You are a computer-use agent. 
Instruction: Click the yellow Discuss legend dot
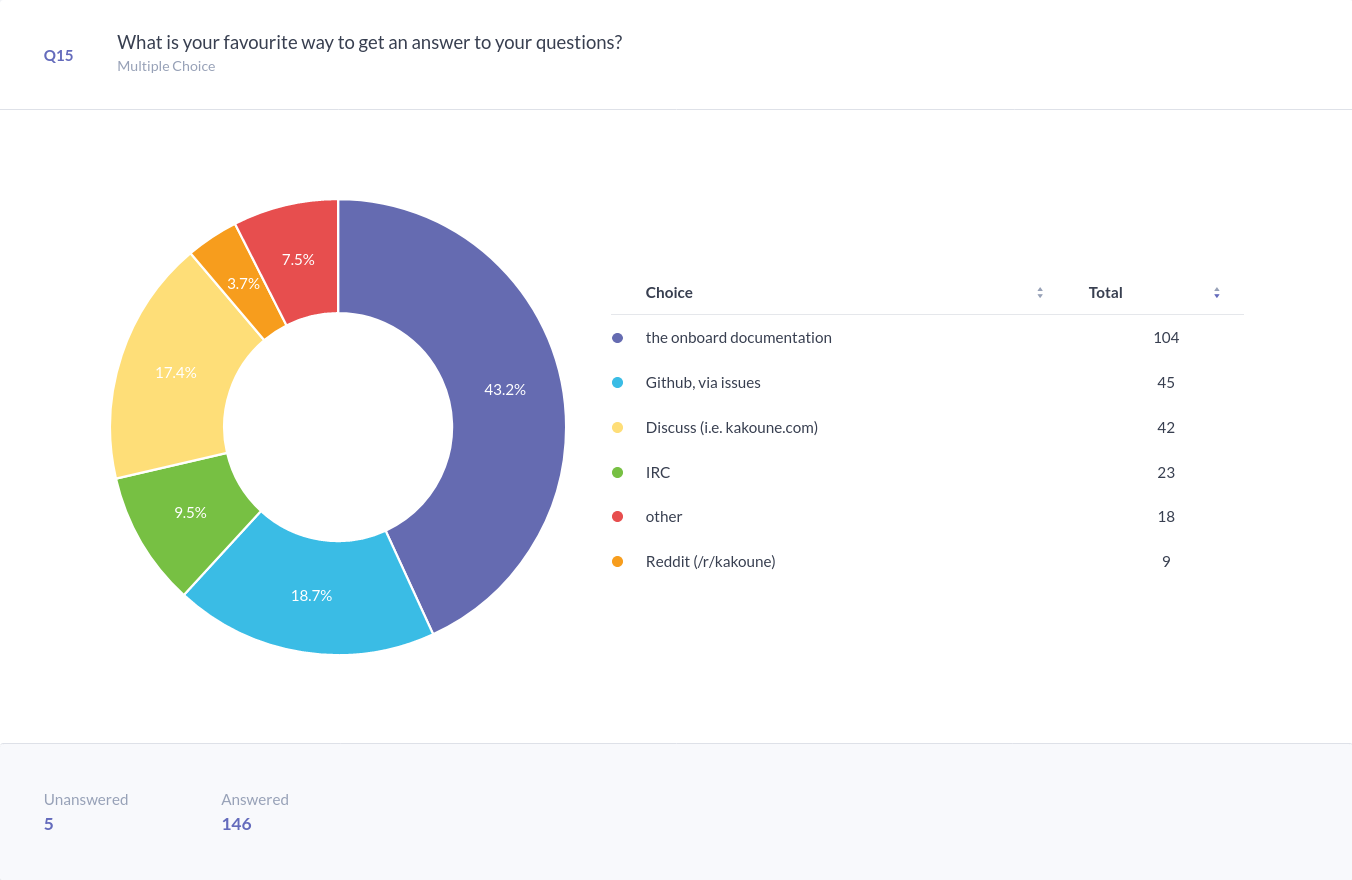(x=617, y=428)
